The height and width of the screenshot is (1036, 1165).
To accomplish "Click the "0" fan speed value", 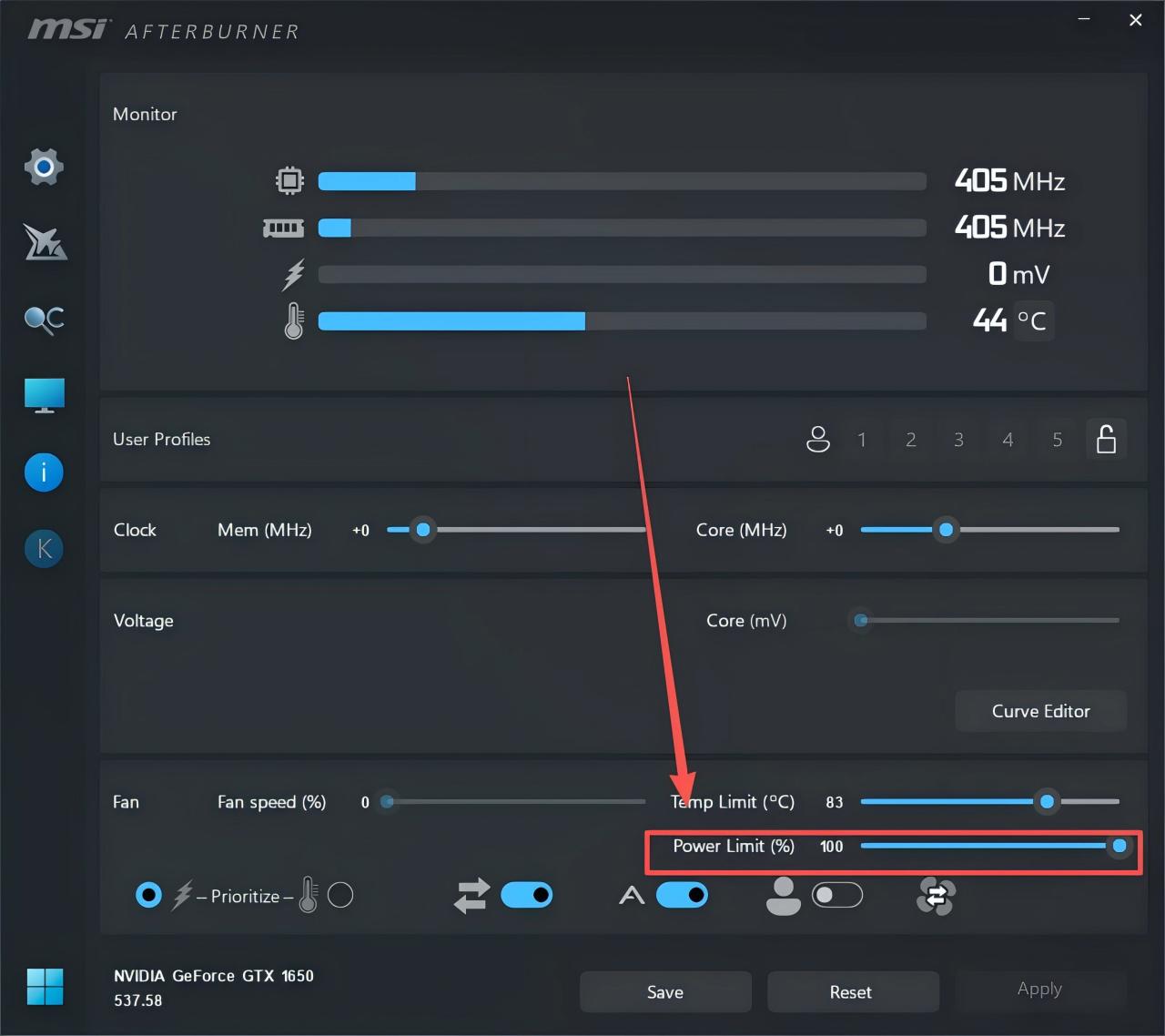I will tap(365, 802).
